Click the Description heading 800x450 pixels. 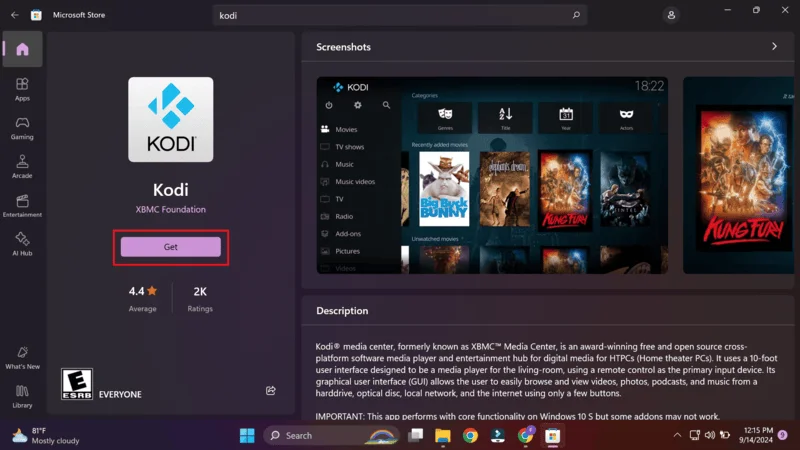(342, 311)
